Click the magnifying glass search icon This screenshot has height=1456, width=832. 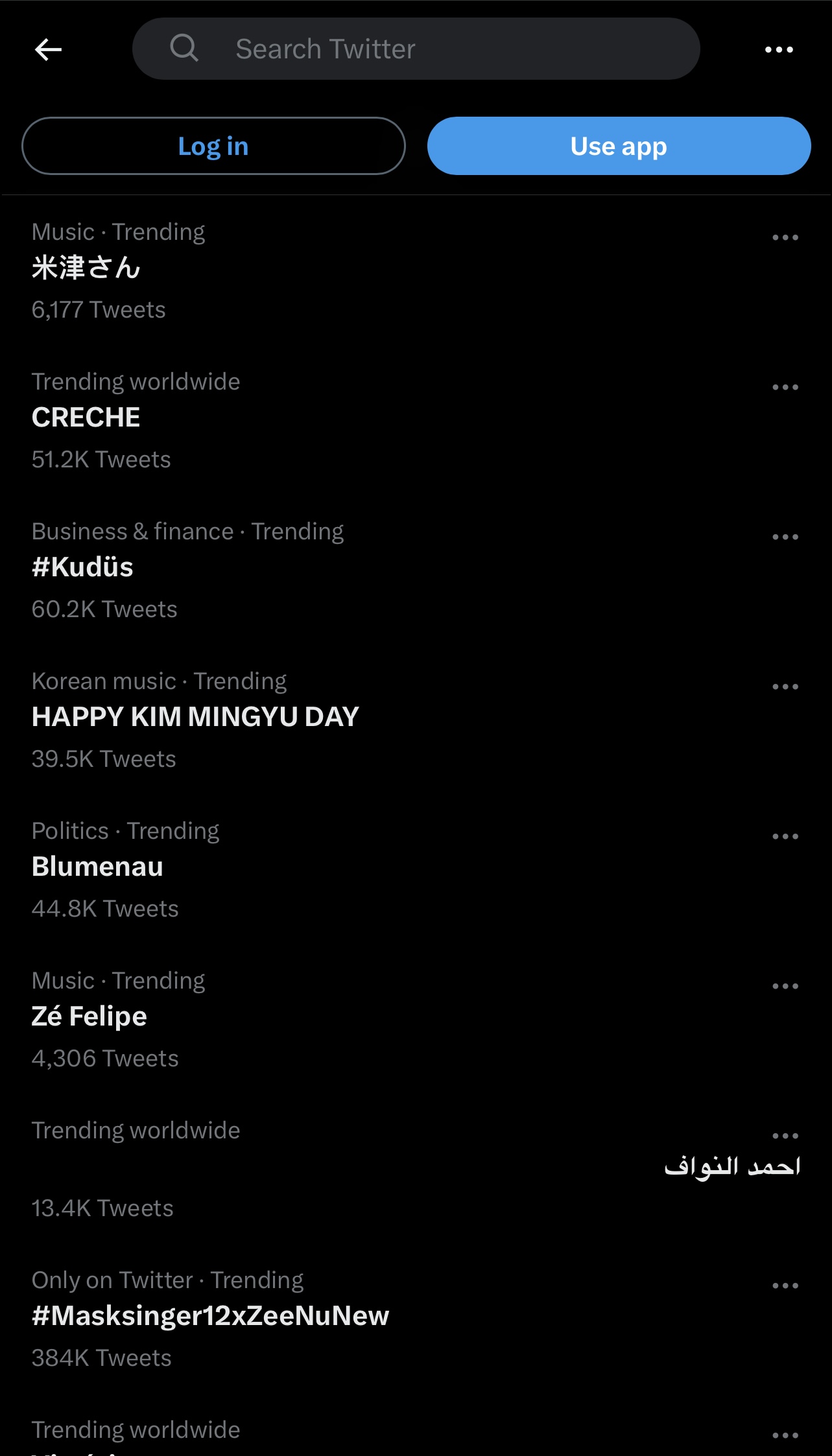coord(184,48)
